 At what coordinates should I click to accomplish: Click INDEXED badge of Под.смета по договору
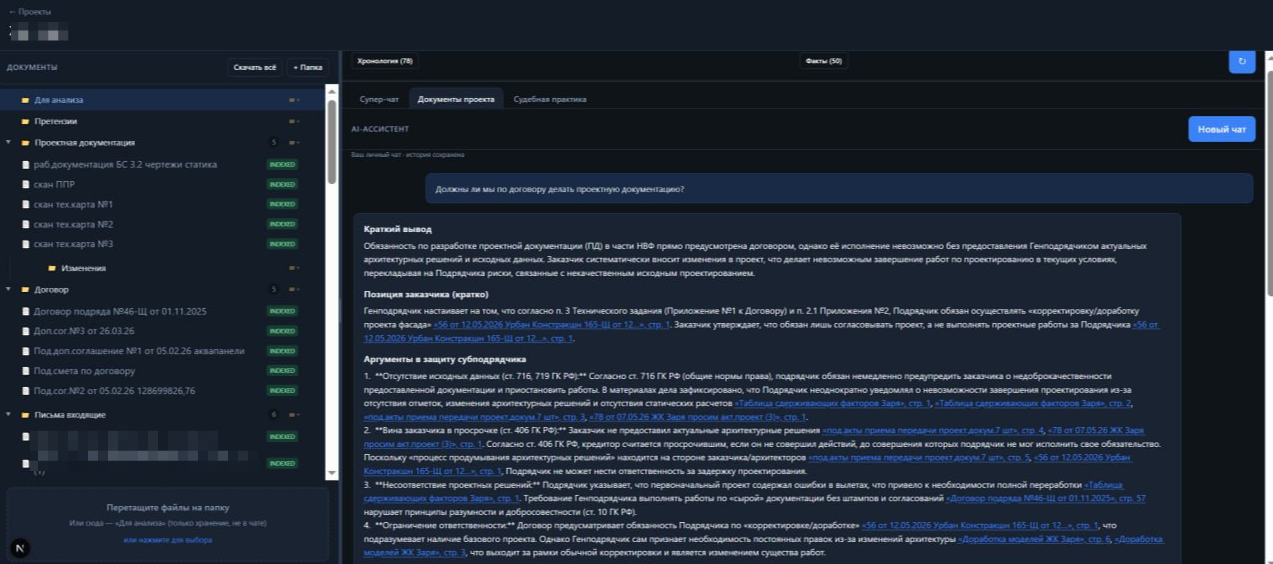pyautogui.click(x=282, y=370)
